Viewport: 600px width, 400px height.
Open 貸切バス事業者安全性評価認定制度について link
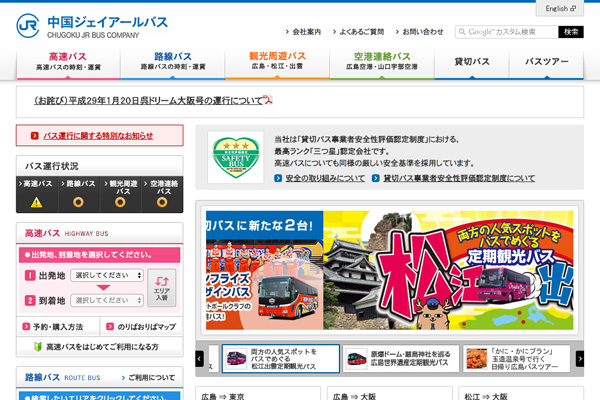pyautogui.click(x=459, y=178)
